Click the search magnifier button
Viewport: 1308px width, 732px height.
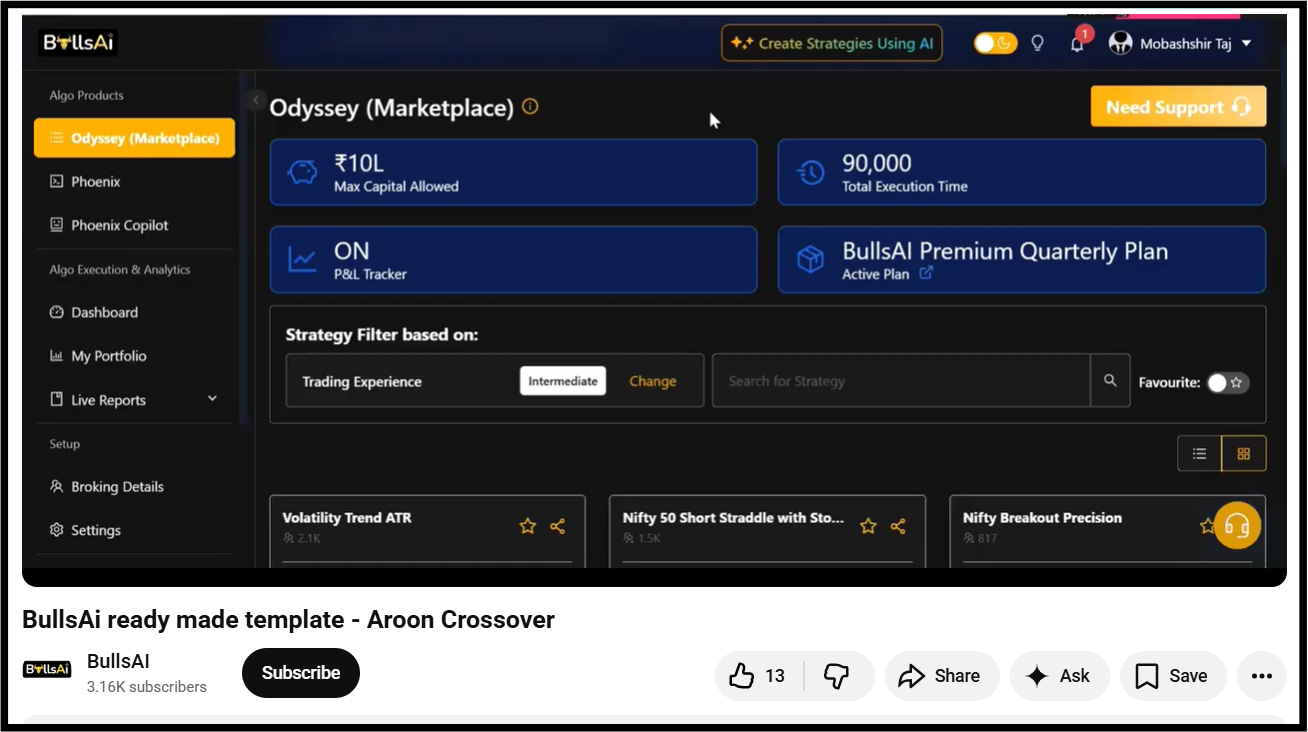pos(1110,380)
